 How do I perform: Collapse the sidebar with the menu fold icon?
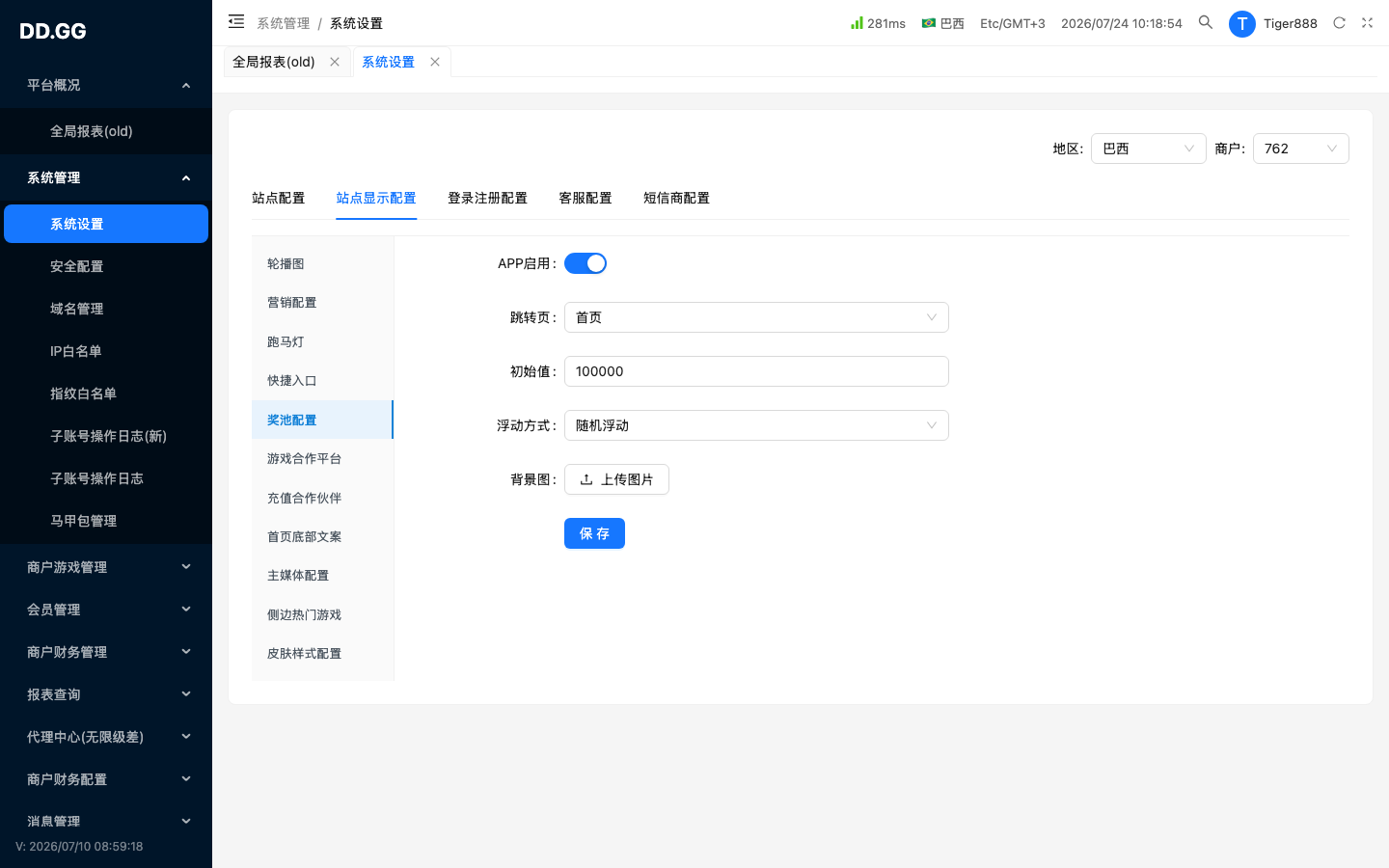(236, 22)
